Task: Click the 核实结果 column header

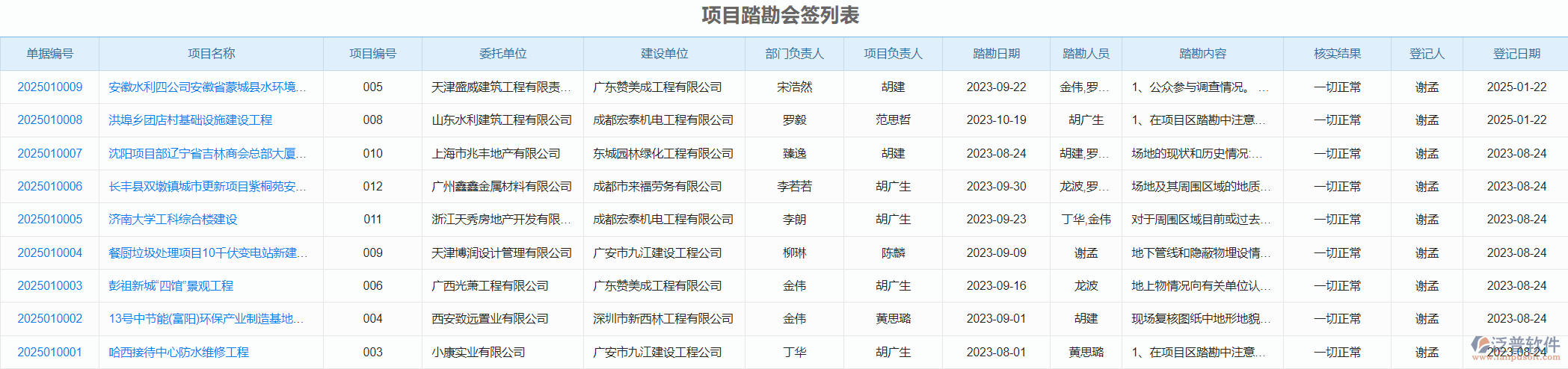Action: coord(1338,54)
